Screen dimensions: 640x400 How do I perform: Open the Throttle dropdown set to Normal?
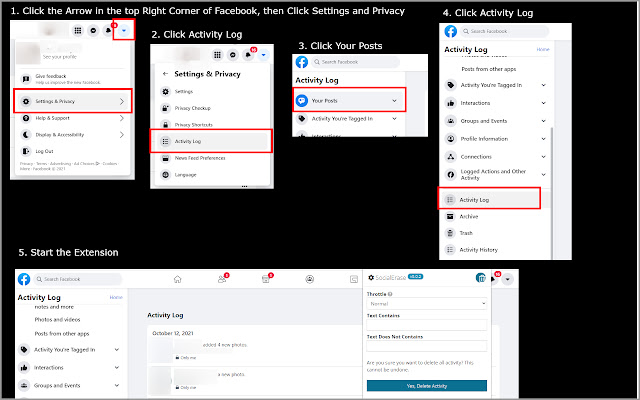coord(427,304)
